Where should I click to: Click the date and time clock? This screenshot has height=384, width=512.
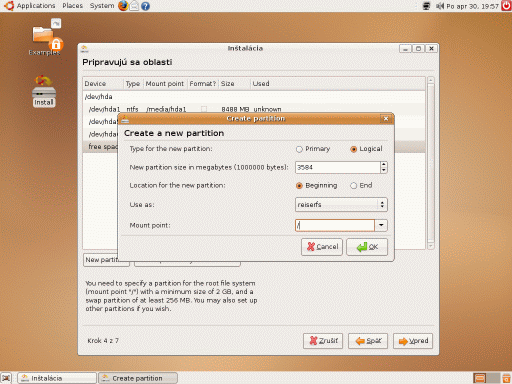pos(472,6)
